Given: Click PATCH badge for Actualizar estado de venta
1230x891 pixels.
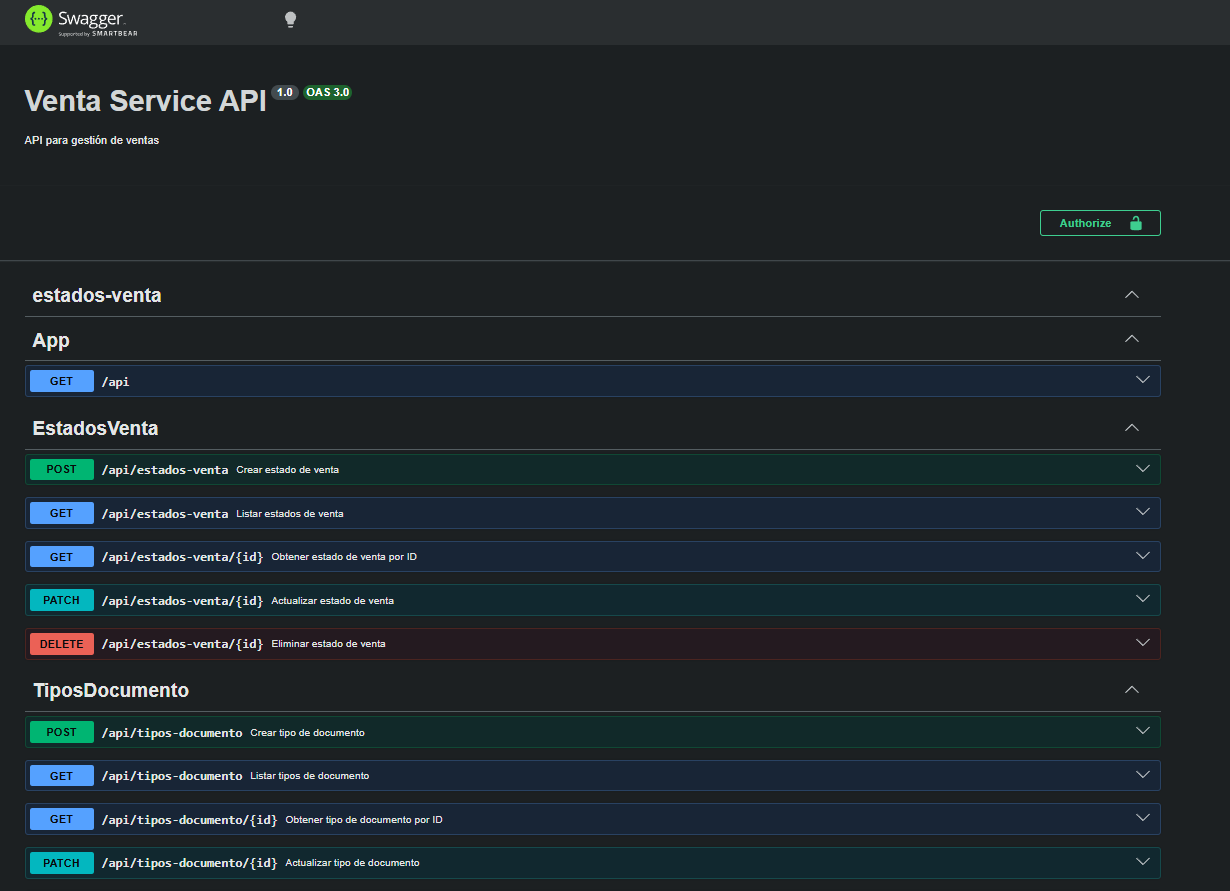Looking at the screenshot, I should [x=62, y=600].
